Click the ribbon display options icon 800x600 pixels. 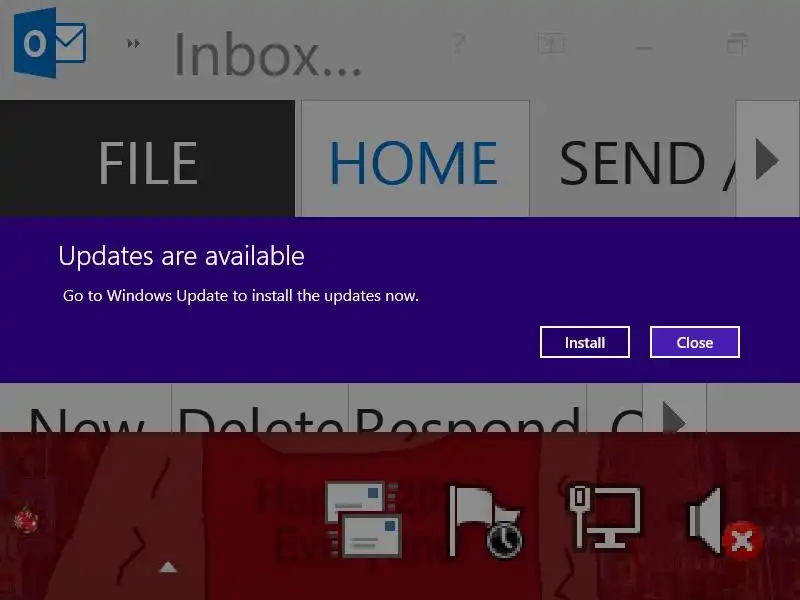pos(551,44)
